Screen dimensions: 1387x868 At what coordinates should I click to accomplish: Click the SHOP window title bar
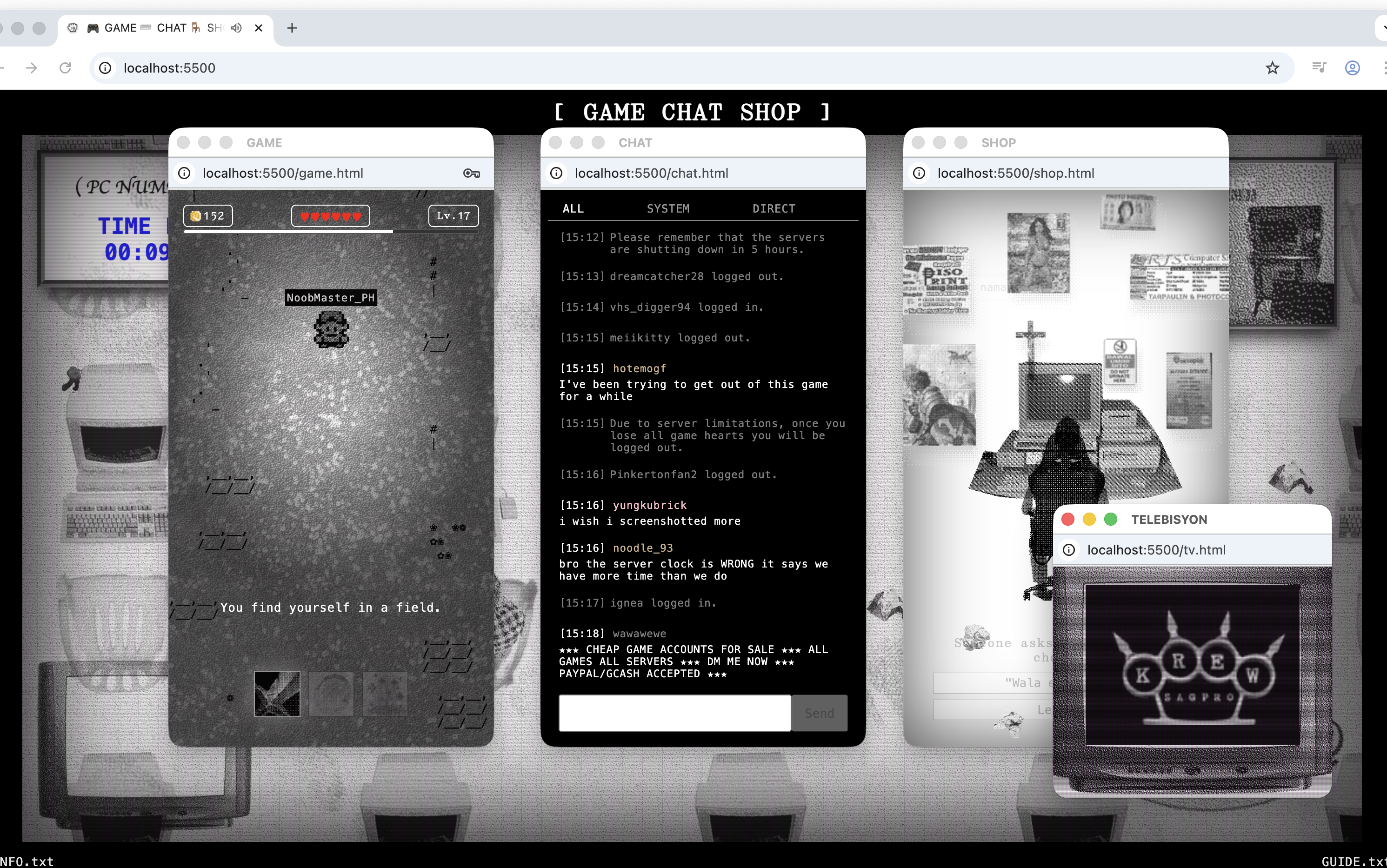pos(1066,142)
